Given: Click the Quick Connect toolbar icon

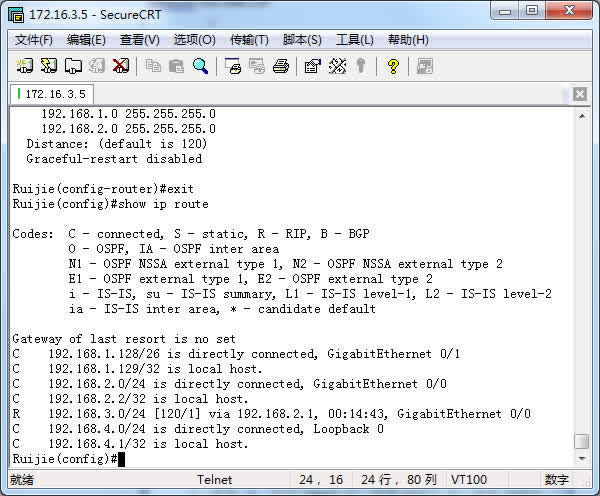Looking at the screenshot, I should point(48,66).
